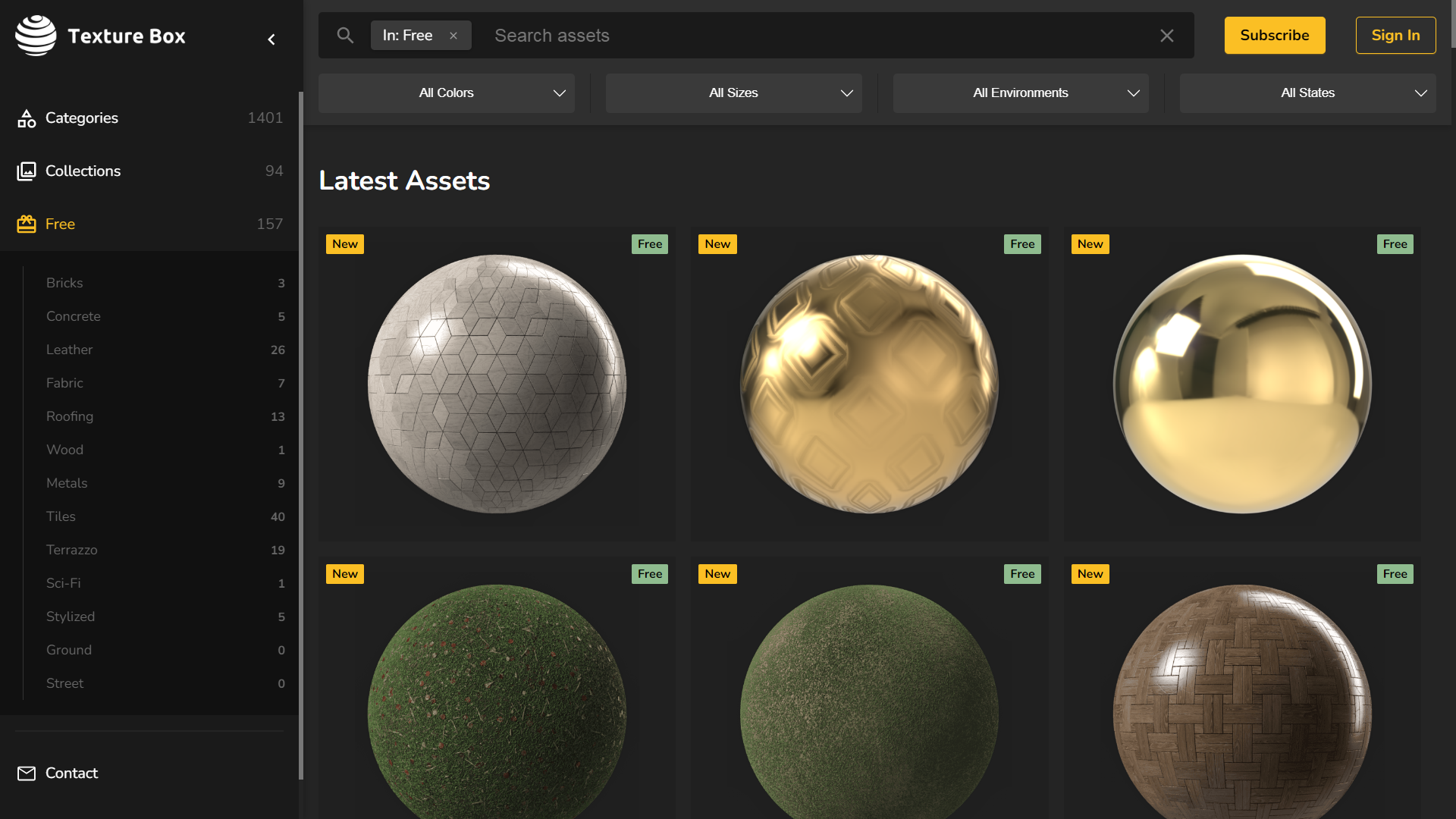Select the Bricks subcategory
This screenshot has width=1456, height=819.
coord(165,283)
